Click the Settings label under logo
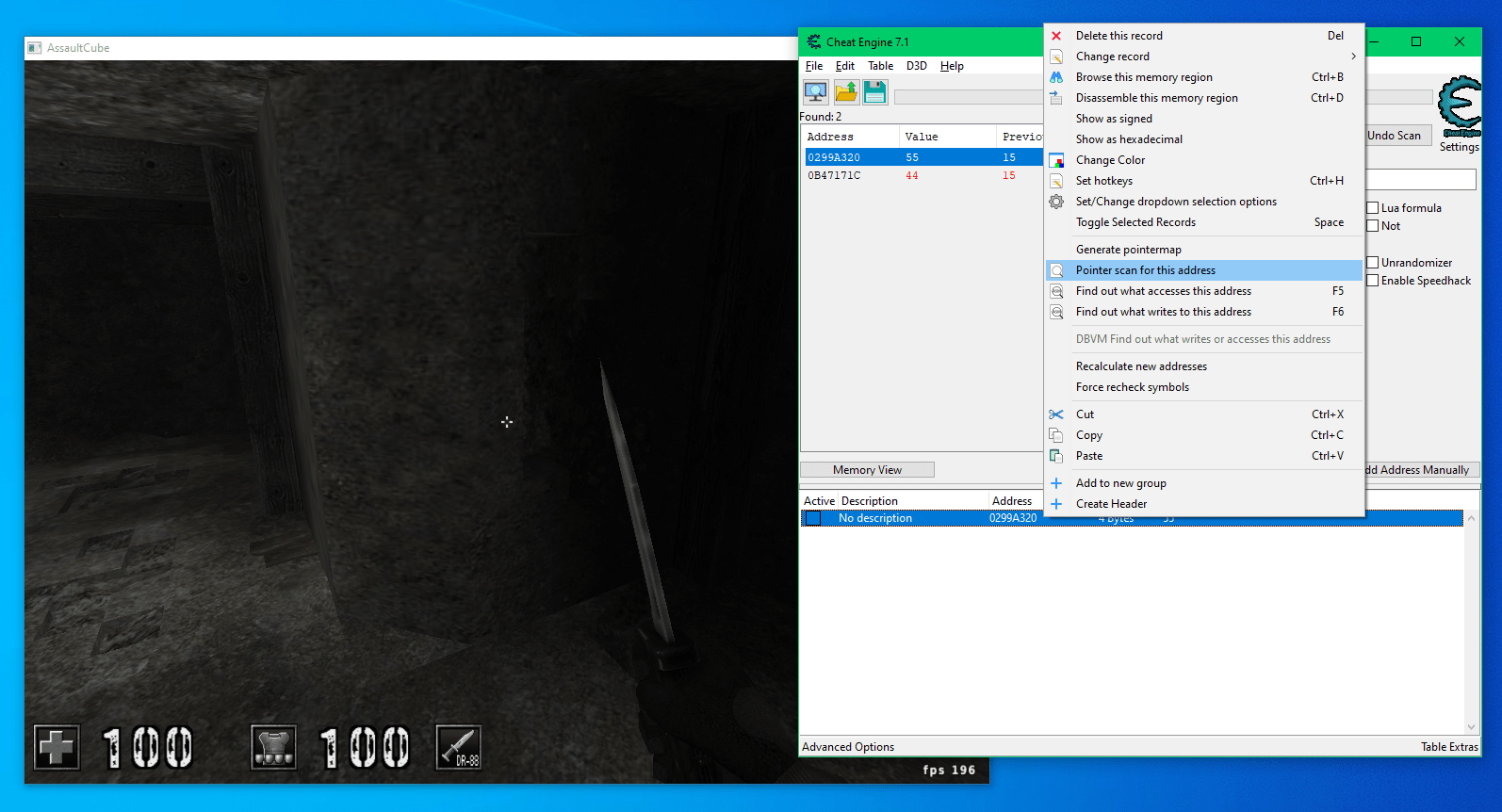The image size is (1502, 812). click(x=1459, y=147)
